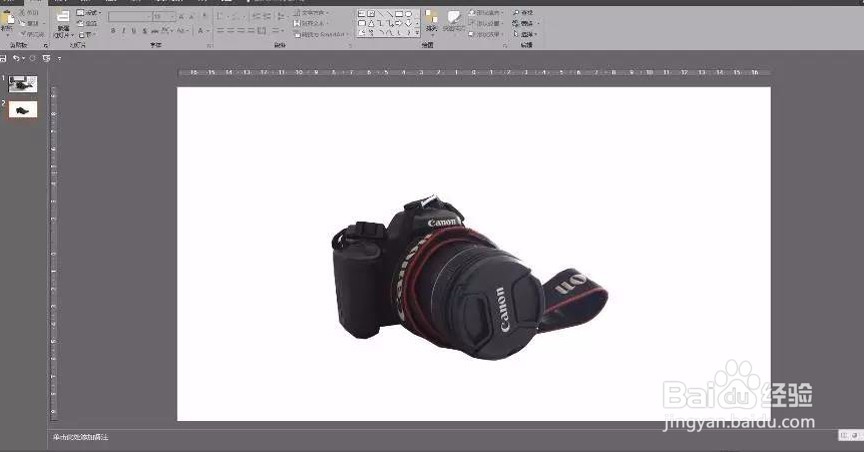Screen dimensions: 864x452
Task: Open the Shape Fill dropdown
Action: coord(485,13)
